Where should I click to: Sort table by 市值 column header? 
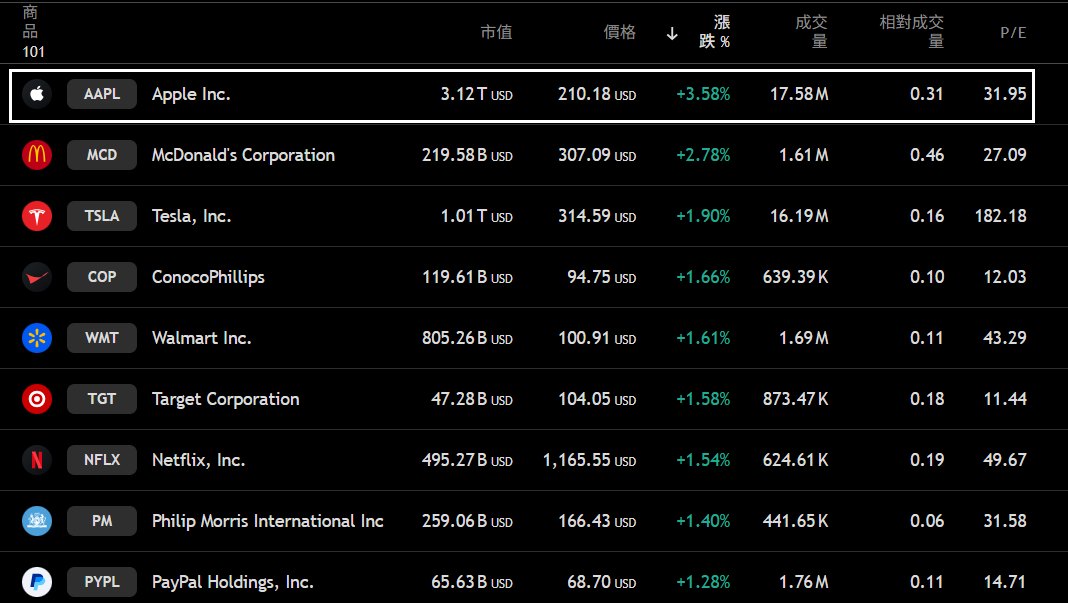click(496, 32)
